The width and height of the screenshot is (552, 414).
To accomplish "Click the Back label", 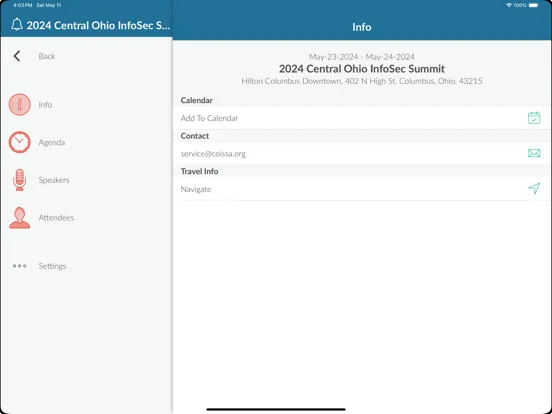I will point(47,56).
